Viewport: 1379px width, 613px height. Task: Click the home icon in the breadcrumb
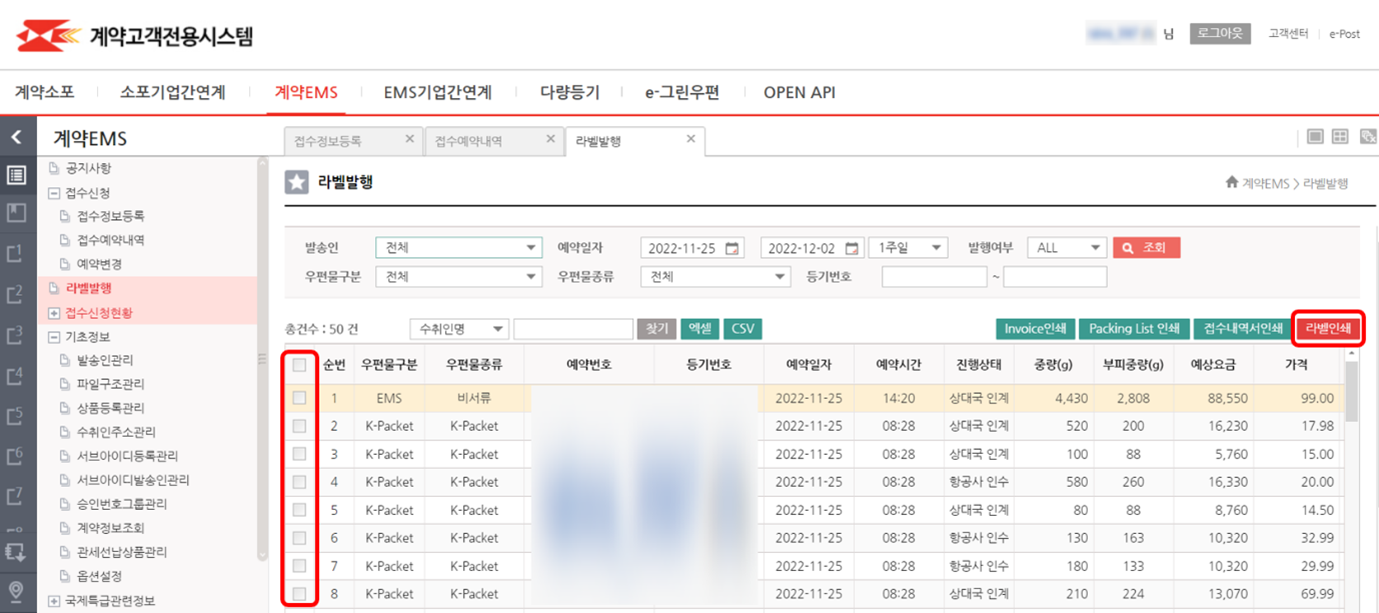click(1232, 183)
